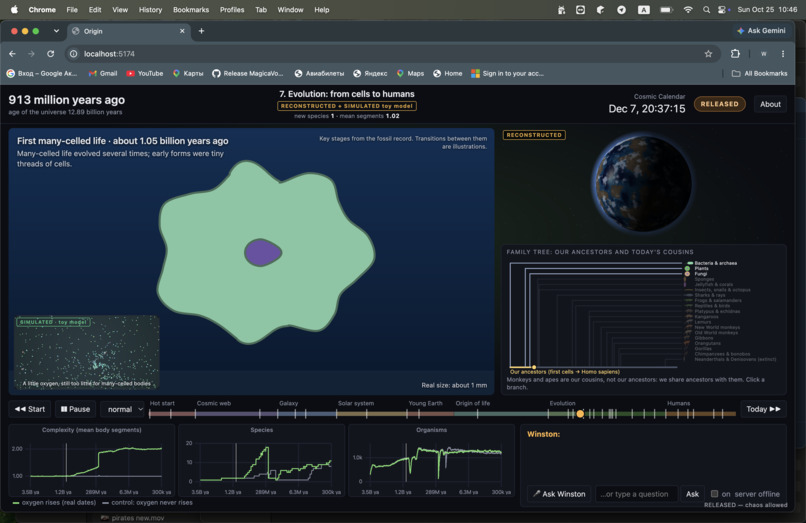Image resolution: width=806 pixels, height=523 pixels.
Task: Open the Edit menu
Action: pos(95,9)
